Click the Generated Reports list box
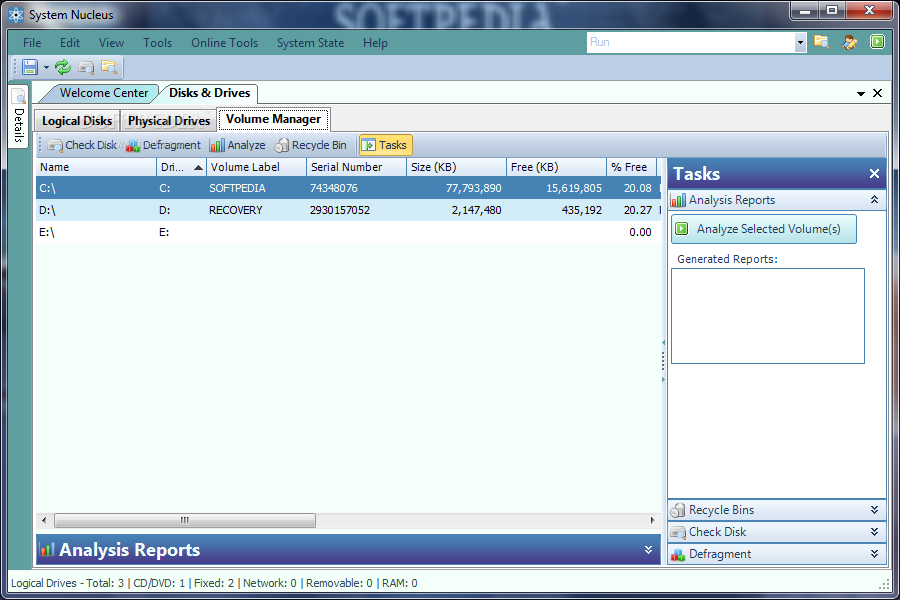The image size is (900, 600). coord(768,316)
